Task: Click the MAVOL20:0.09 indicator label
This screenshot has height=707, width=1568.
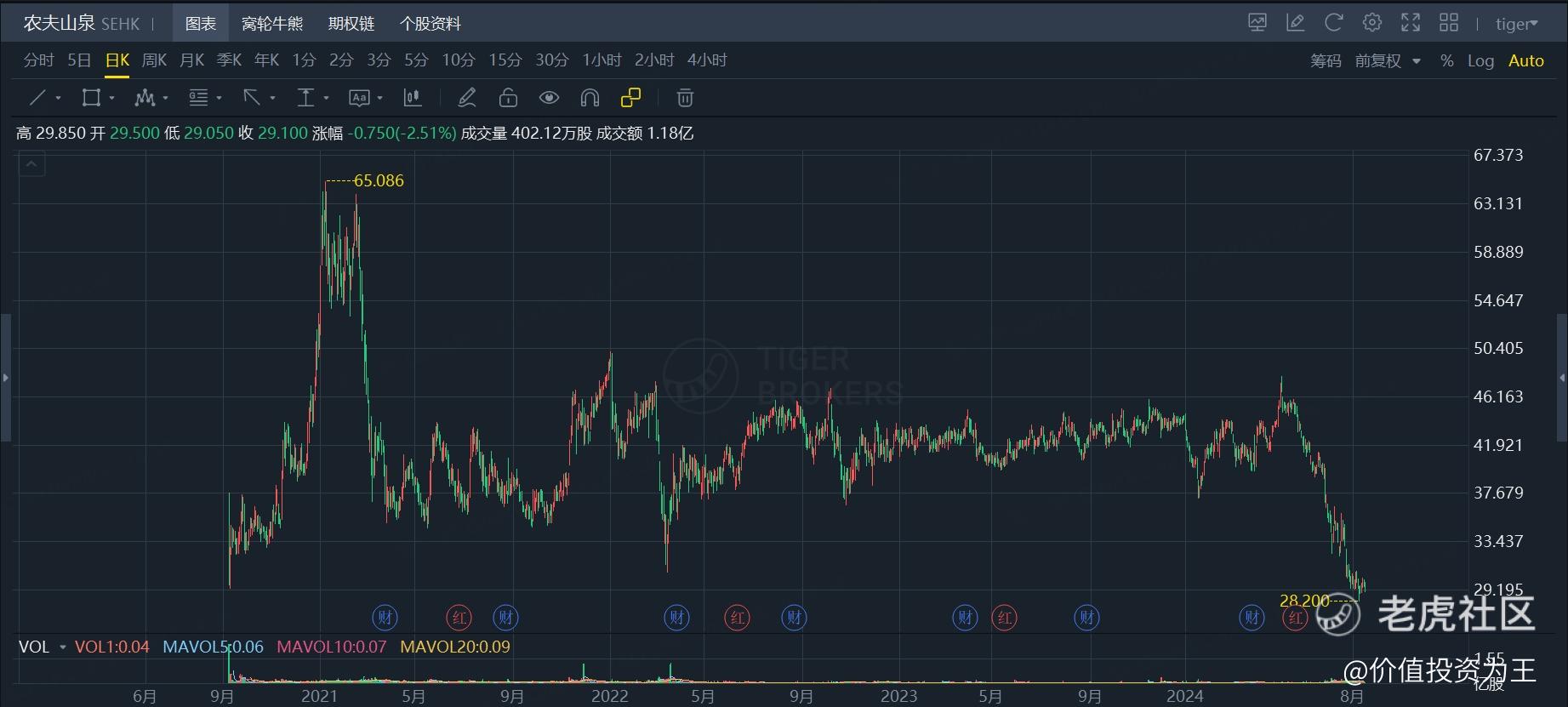Action: (x=455, y=647)
